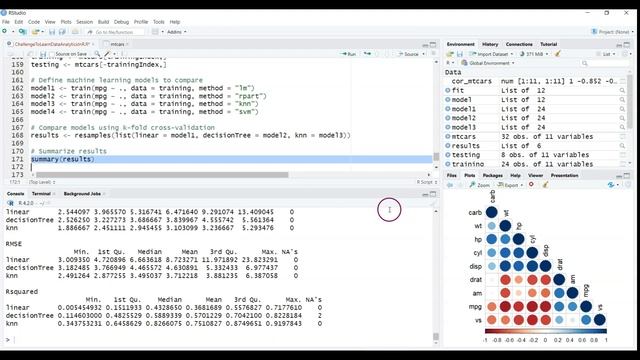
Task: Click the Go to file/function input field
Action: pos(116,32)
